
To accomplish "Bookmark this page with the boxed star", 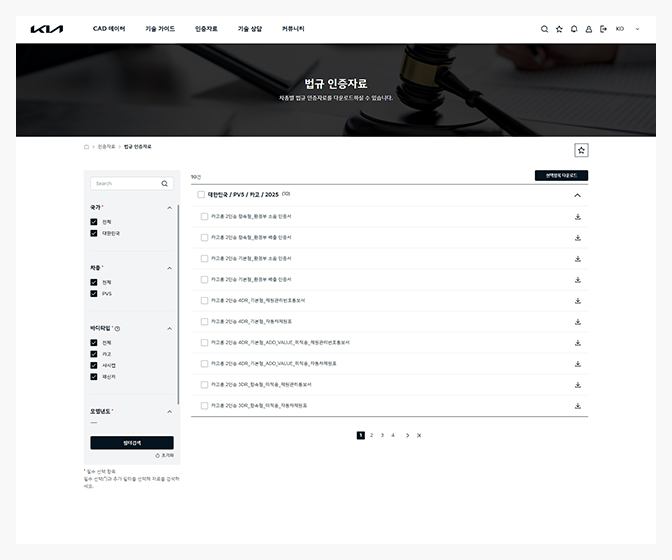I will click(581, 150).
